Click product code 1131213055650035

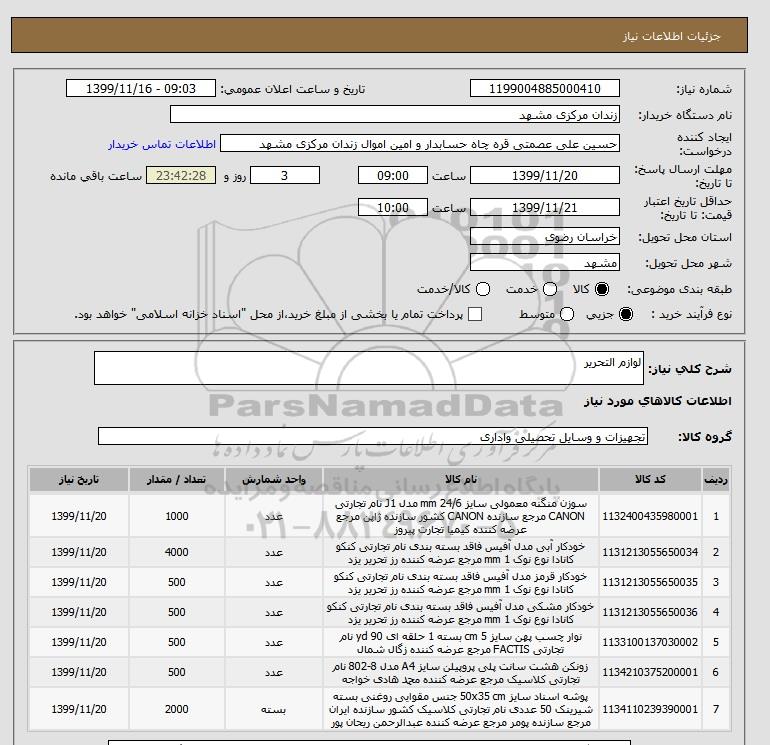(650, 582)
